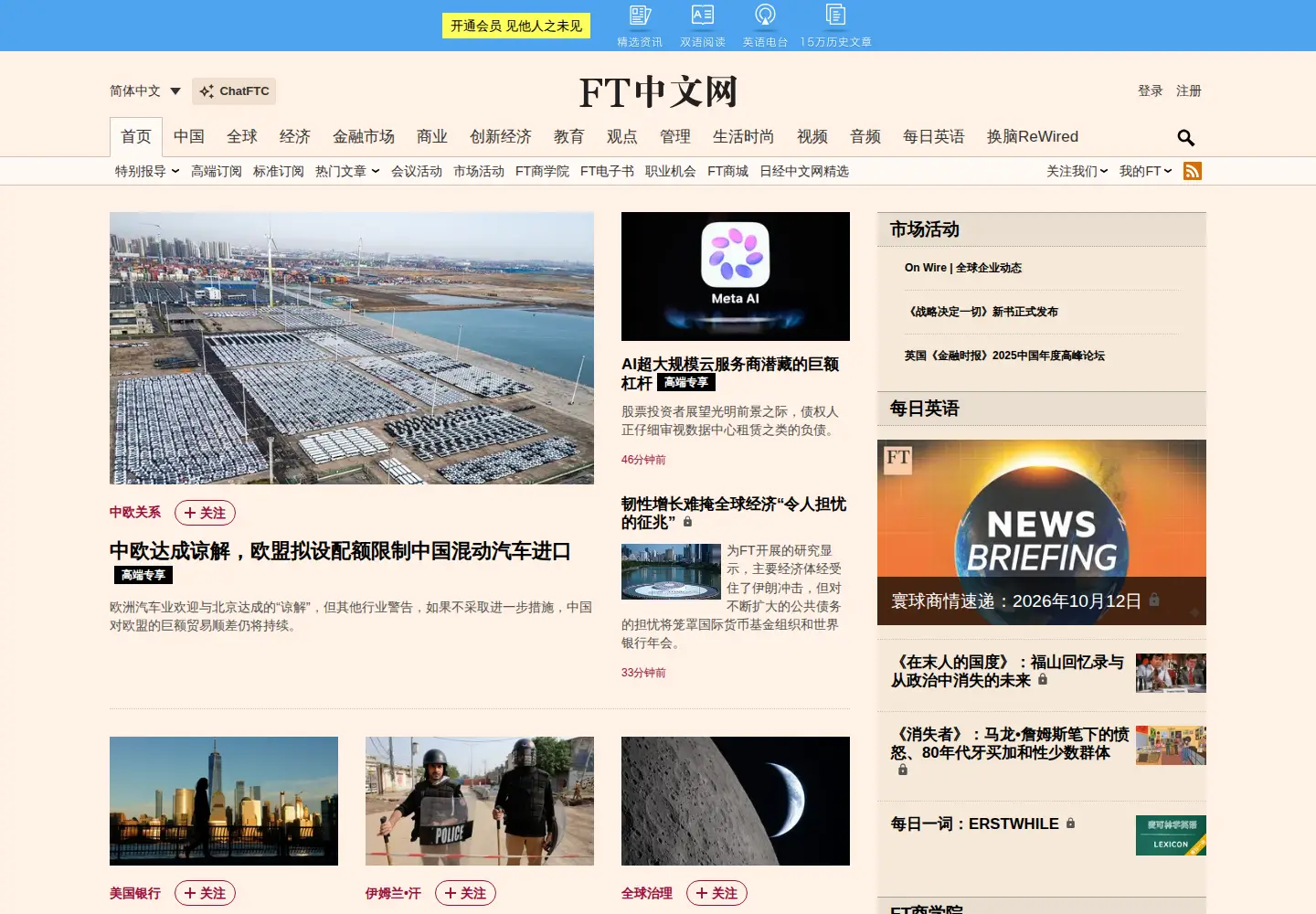This screenshot has width=1316, height=914.
Task: Open the 《在末人的国度》 article link
Action: click(1007, 671)
